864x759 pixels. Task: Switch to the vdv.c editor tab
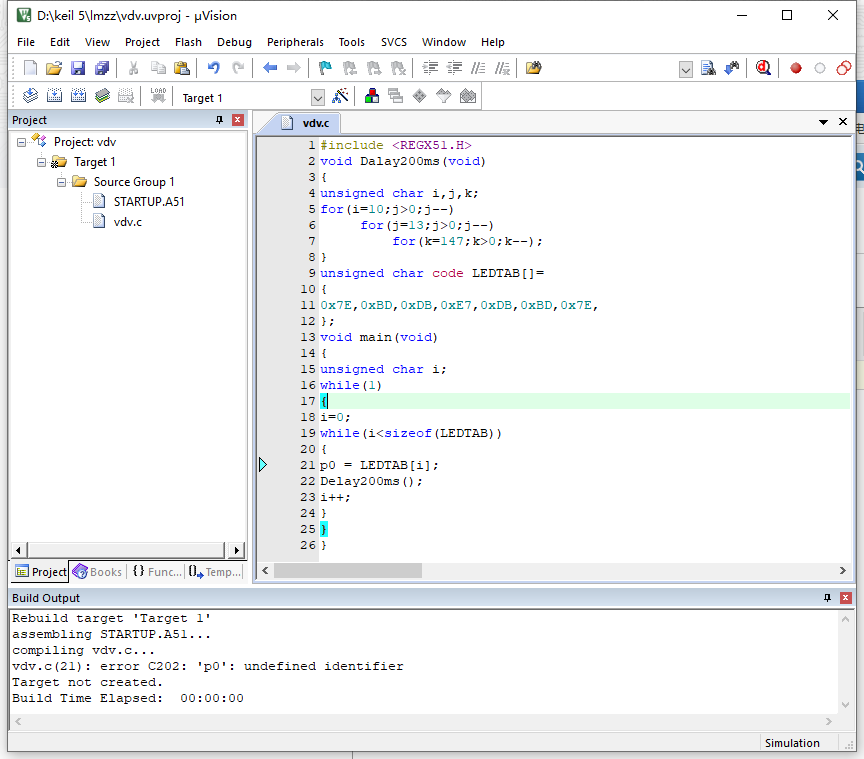pyautogui.click(x=316, y=123)
